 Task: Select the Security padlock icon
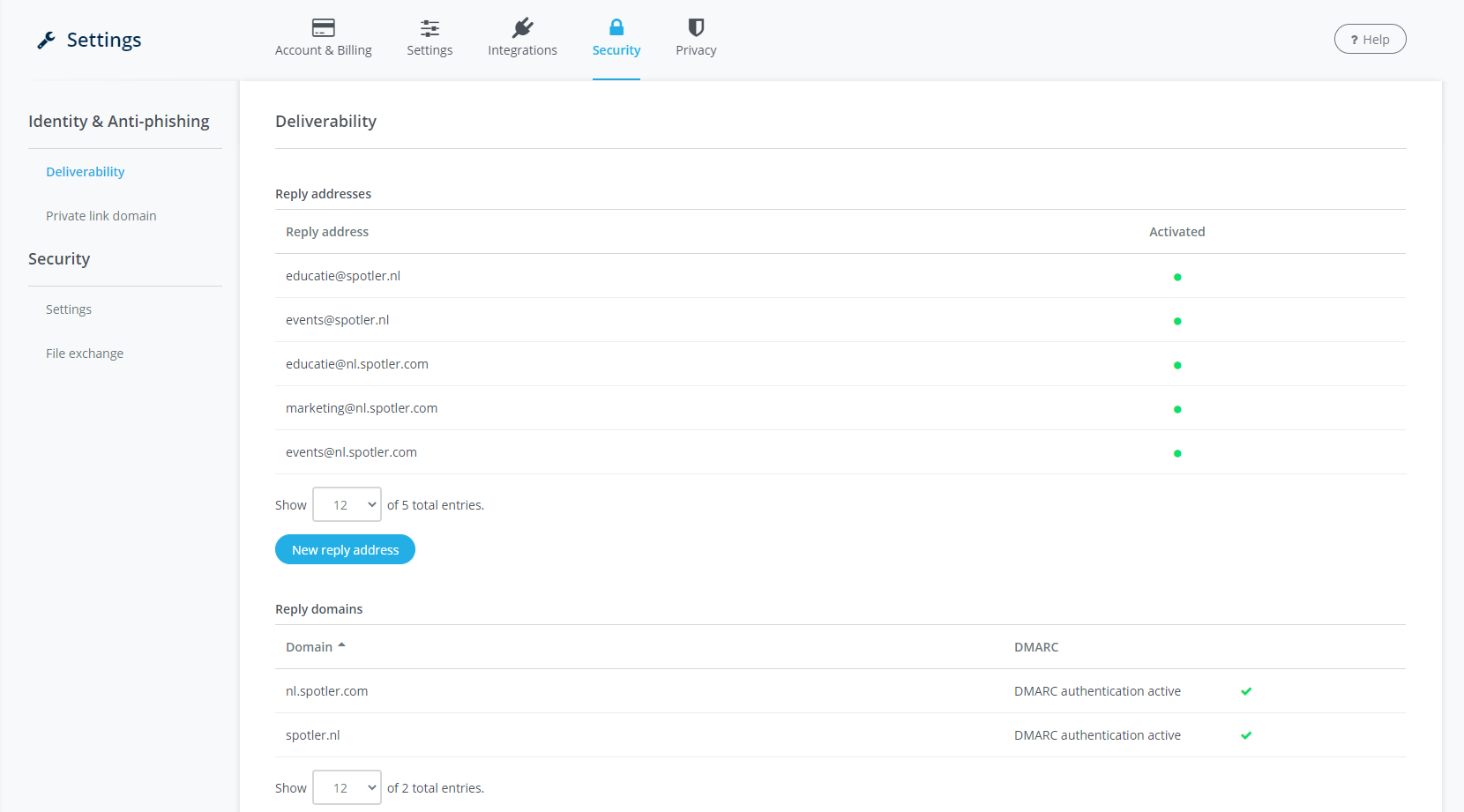tap(616, 27)
